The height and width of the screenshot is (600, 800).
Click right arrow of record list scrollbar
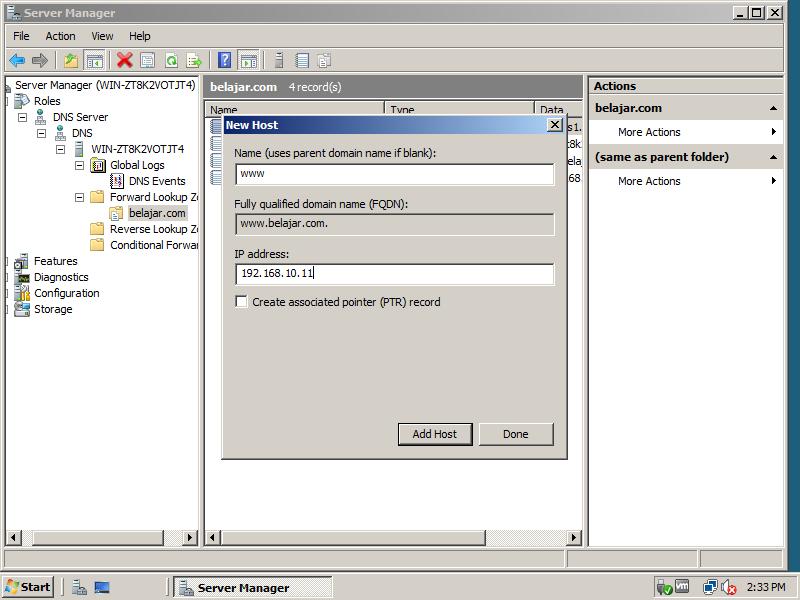pos(573,537)
